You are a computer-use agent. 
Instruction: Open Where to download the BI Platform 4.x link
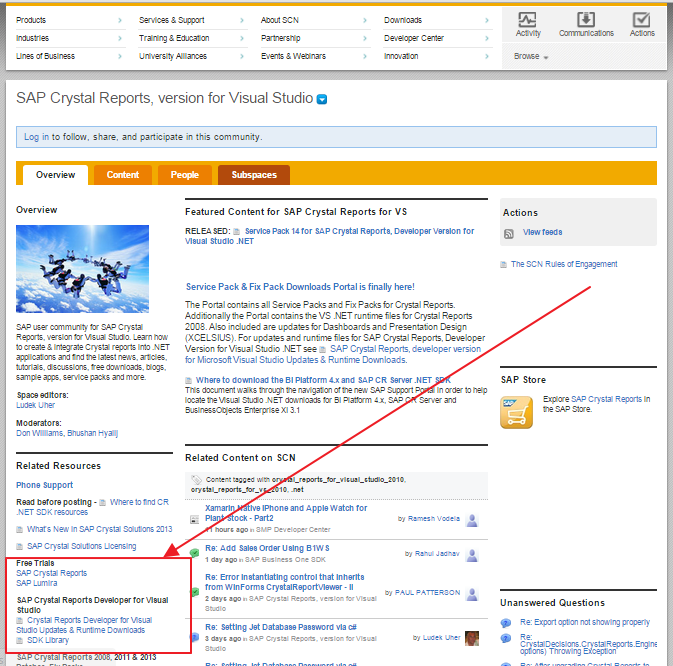pos(323,380)
